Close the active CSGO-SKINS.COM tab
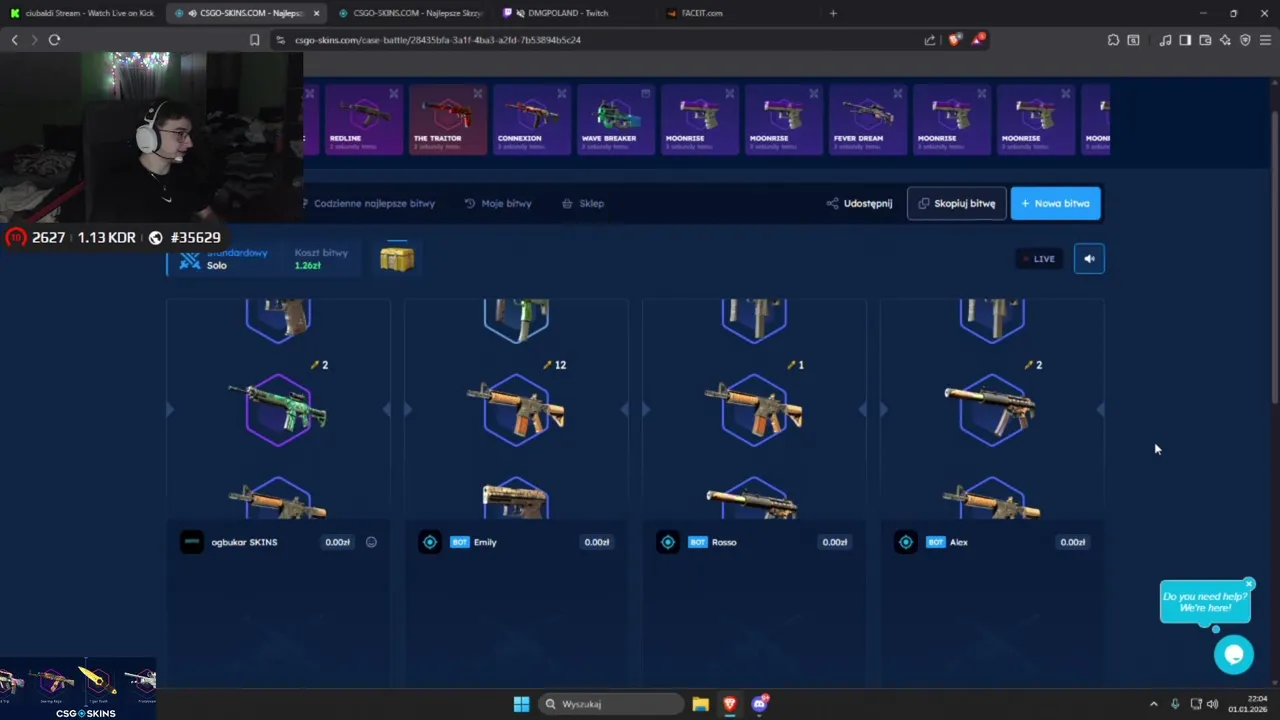1280x720 pixels. coord(317,13)
